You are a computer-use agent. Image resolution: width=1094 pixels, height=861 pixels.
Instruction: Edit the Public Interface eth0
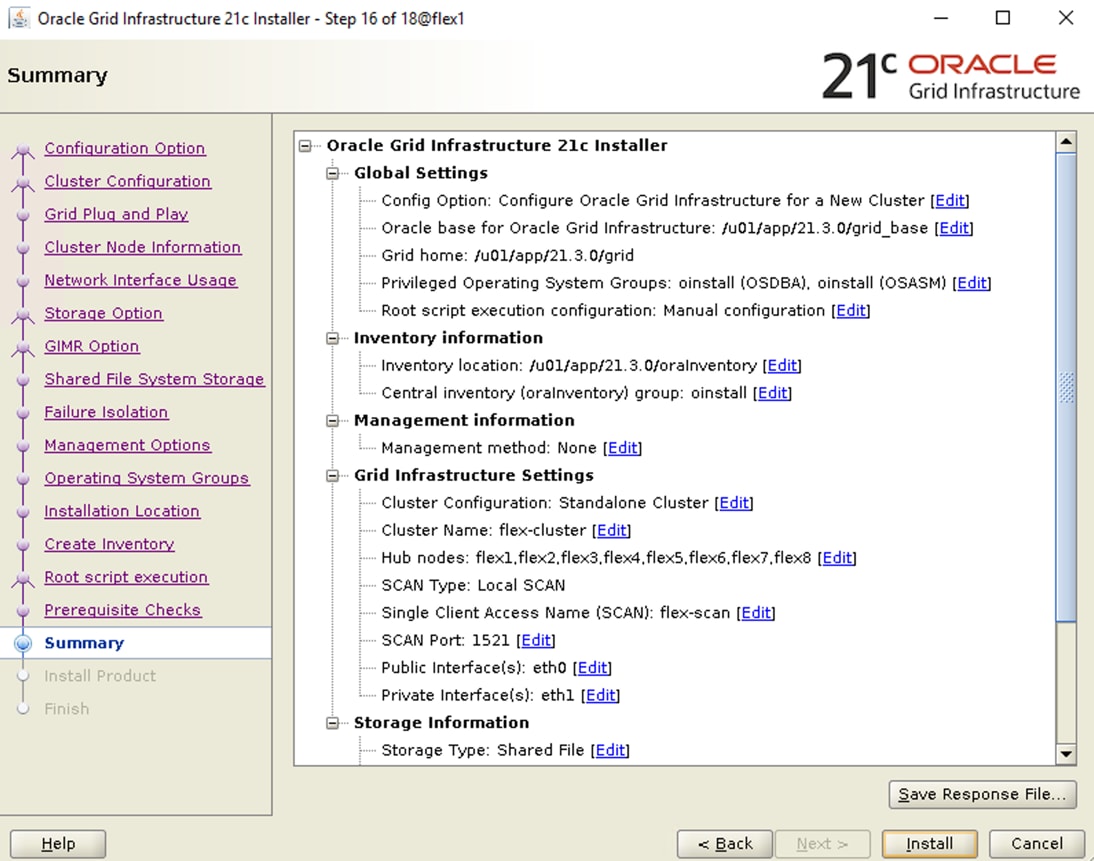point(592,668)
